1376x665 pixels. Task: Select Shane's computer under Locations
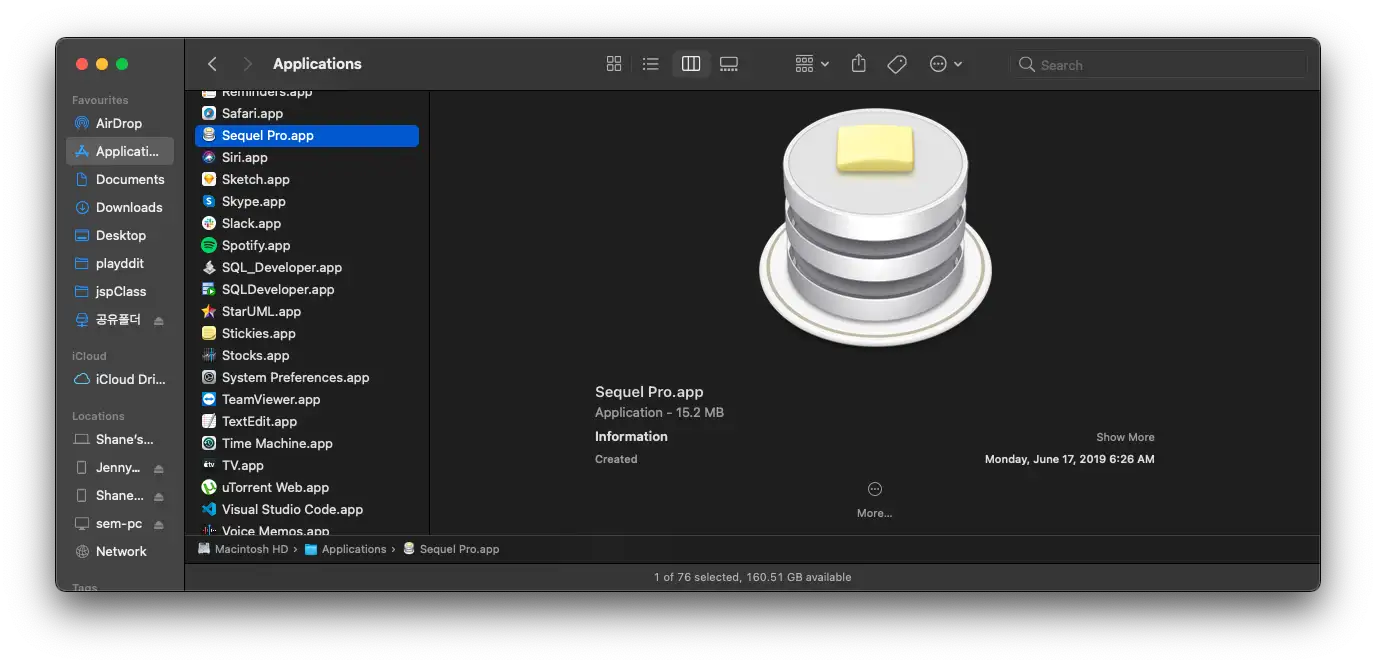click(x=120, y=439)
